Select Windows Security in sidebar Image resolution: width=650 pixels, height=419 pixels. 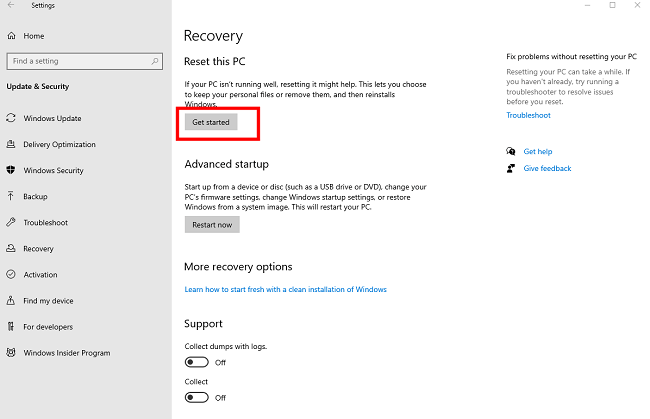tap(53, 171)
